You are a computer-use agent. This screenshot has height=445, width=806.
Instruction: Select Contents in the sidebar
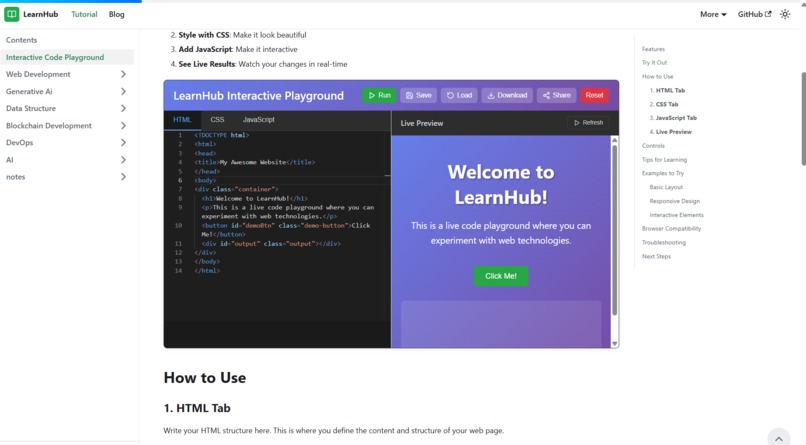pyautogui.click(x=22, y=40)
